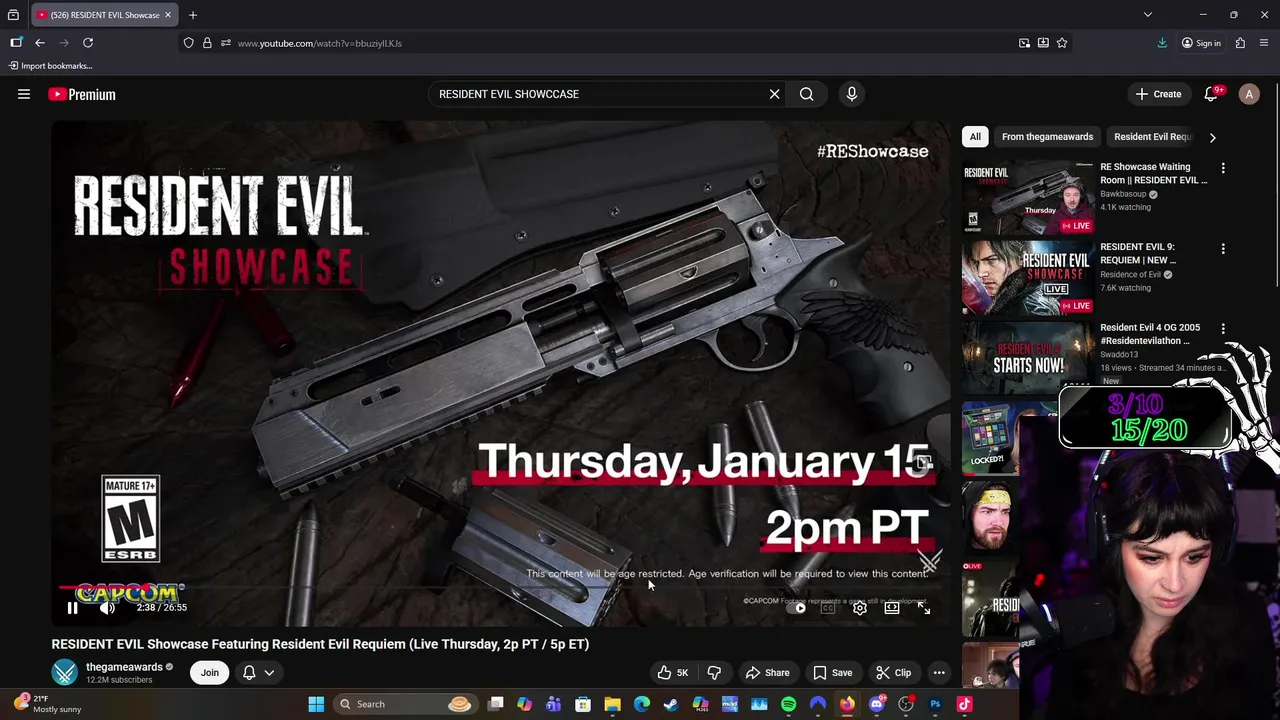Open browser extensions puzzle icon
The image size is (1280, 720).
tap(1240, 43)
